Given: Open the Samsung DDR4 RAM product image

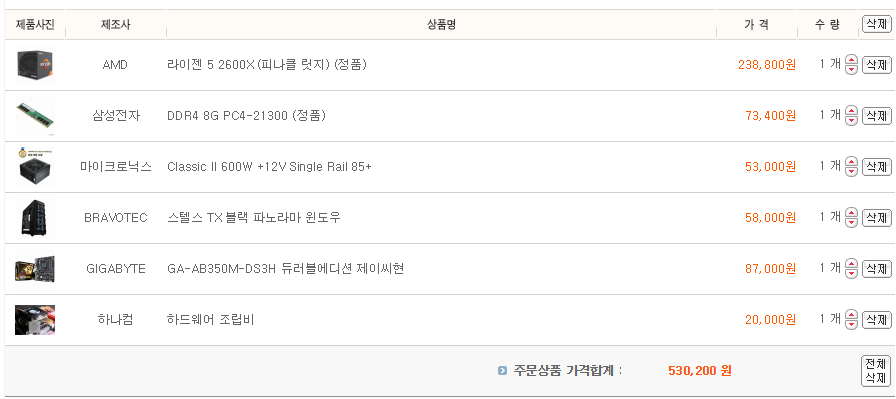Looking at the screenshot, I should 35,116.
